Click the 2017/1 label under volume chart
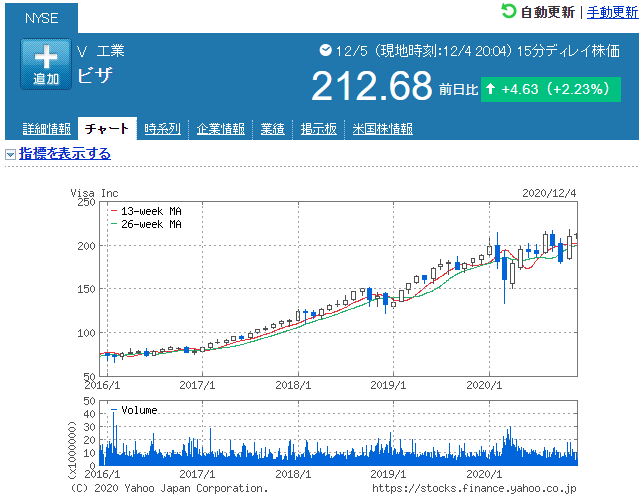 pos(197,474)
